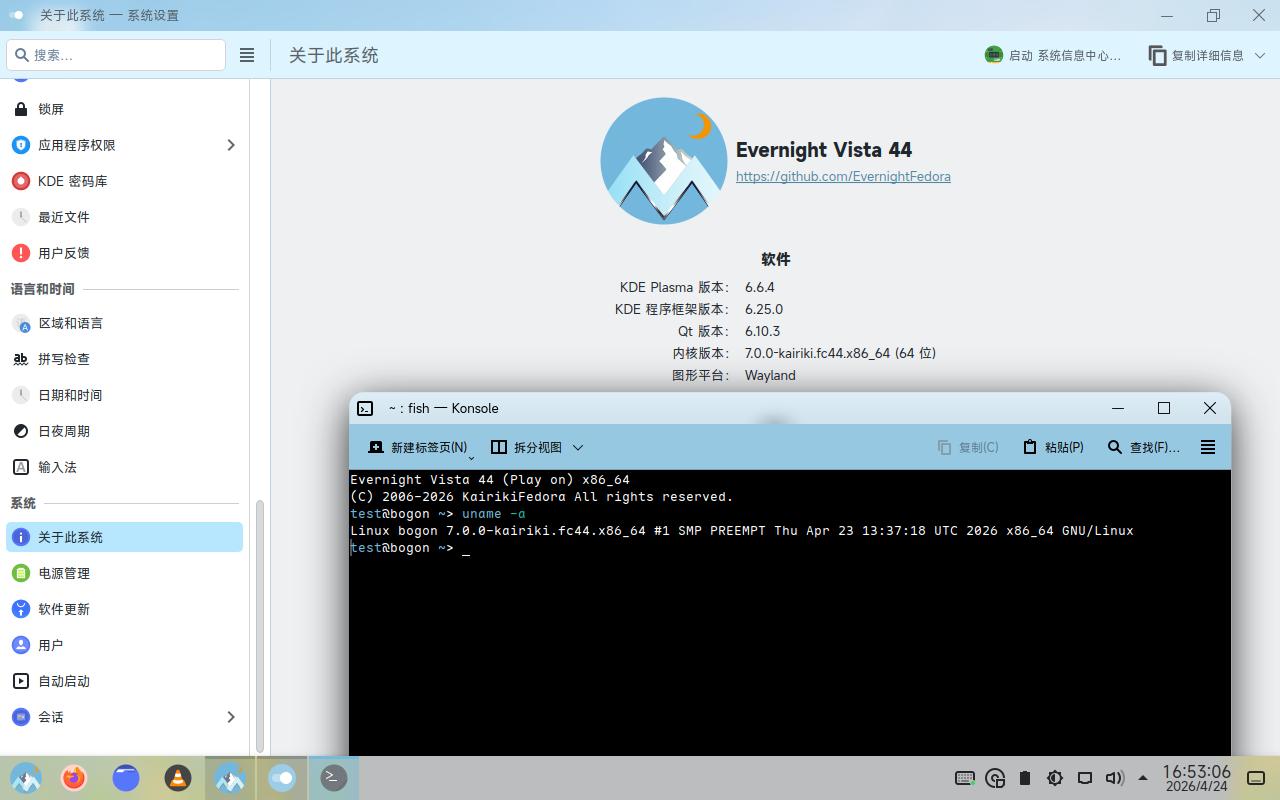Click the 复制详细信息 button
Viewport: 1280px width, 800px height.
click(x=1196, y=56)
